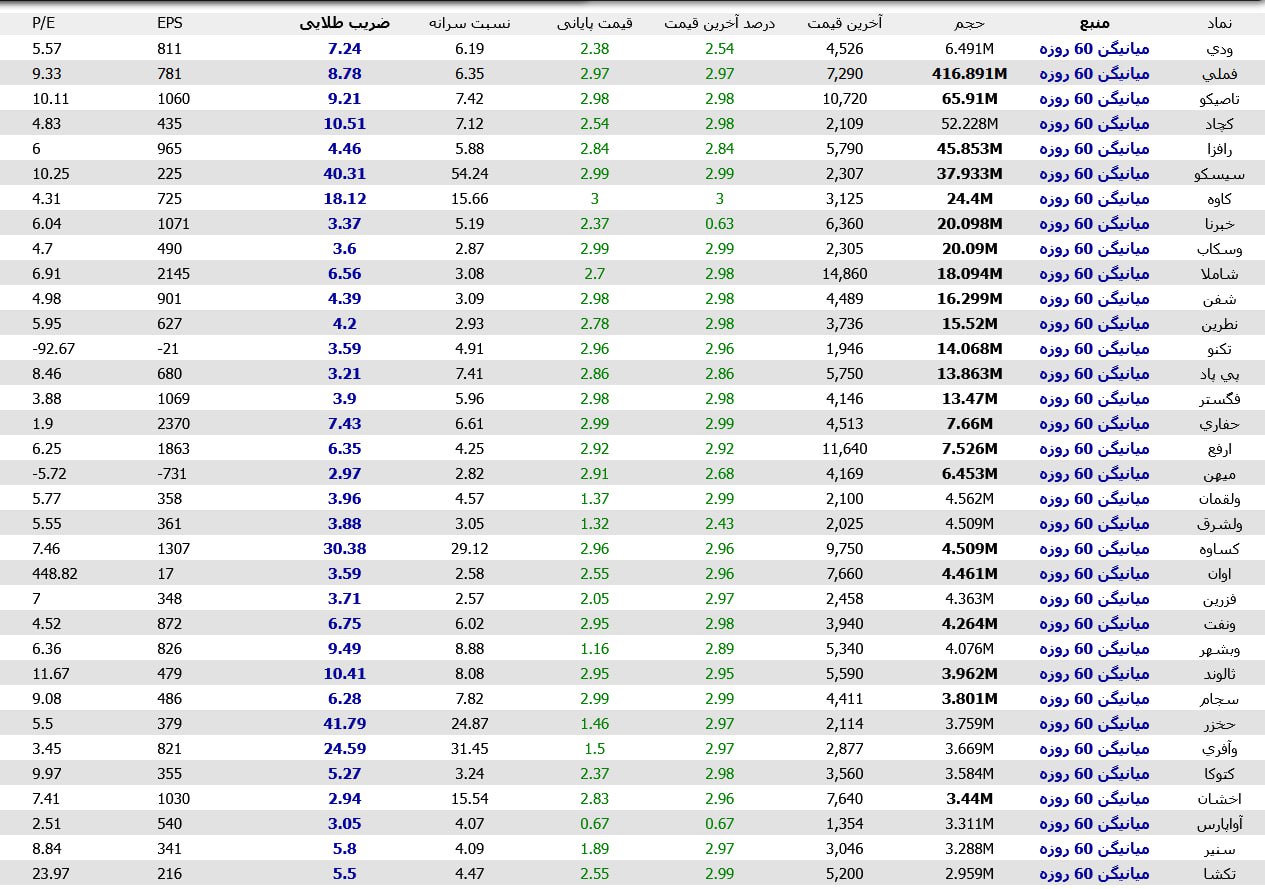Click the حجم volume column header
This screenshot has width=1265, height=889.
coord(969,22)
